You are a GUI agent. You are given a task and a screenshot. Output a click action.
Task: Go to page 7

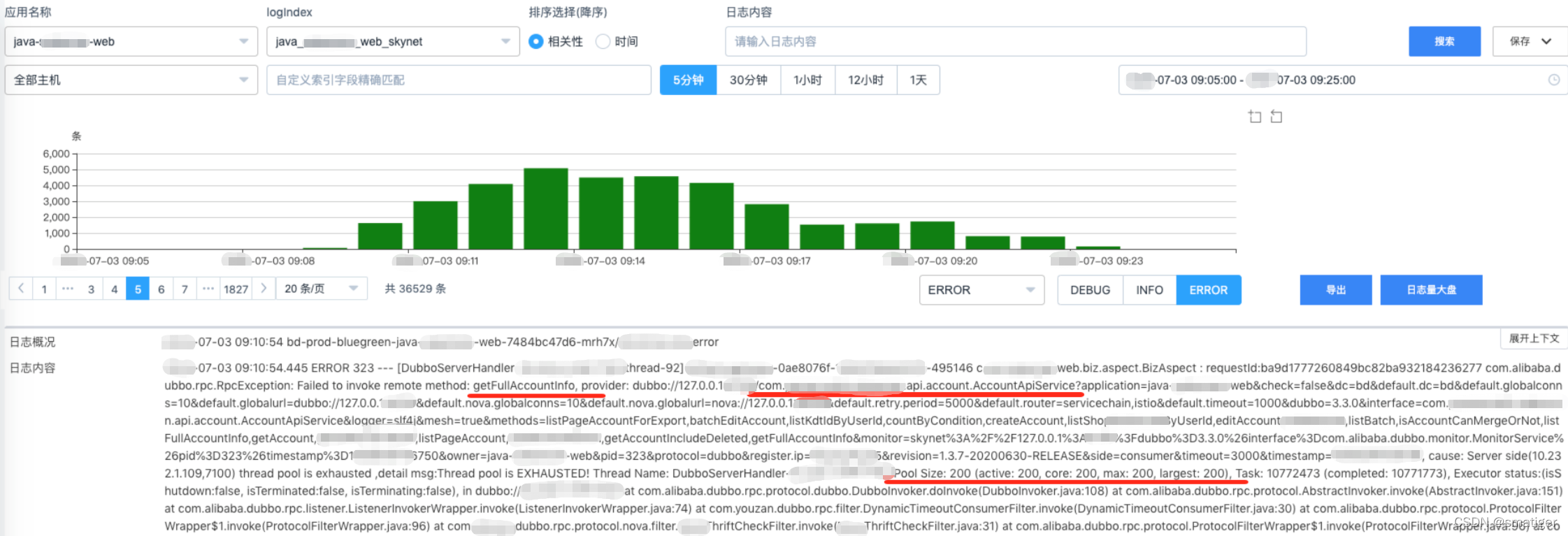(x=185, y=289)
